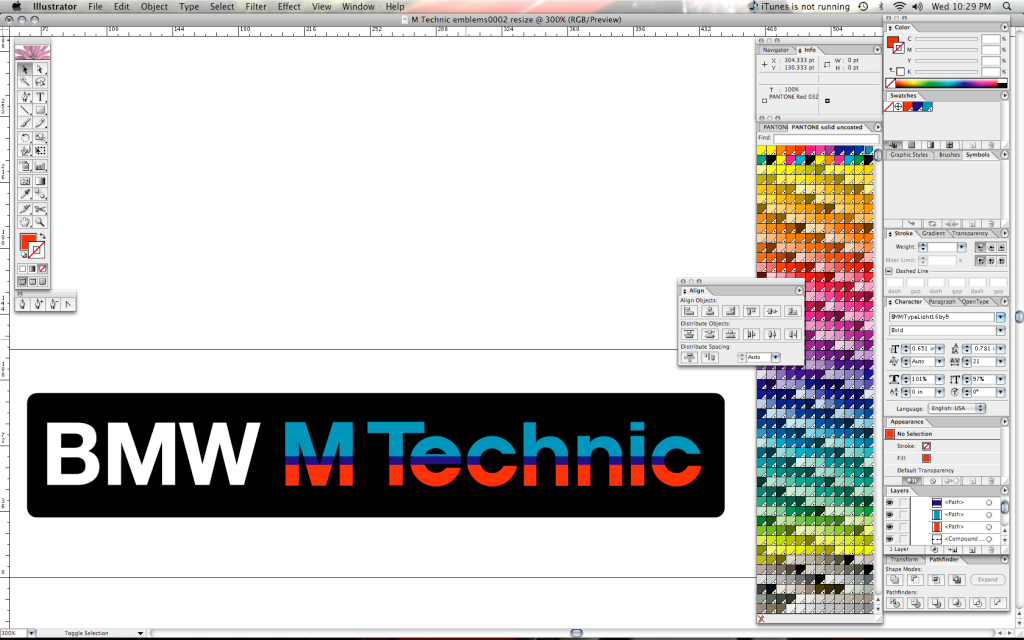Select the Free Transform tool
Image resolution: width=1024 pixels, height=640 pixels.
(x=40, y=151)
